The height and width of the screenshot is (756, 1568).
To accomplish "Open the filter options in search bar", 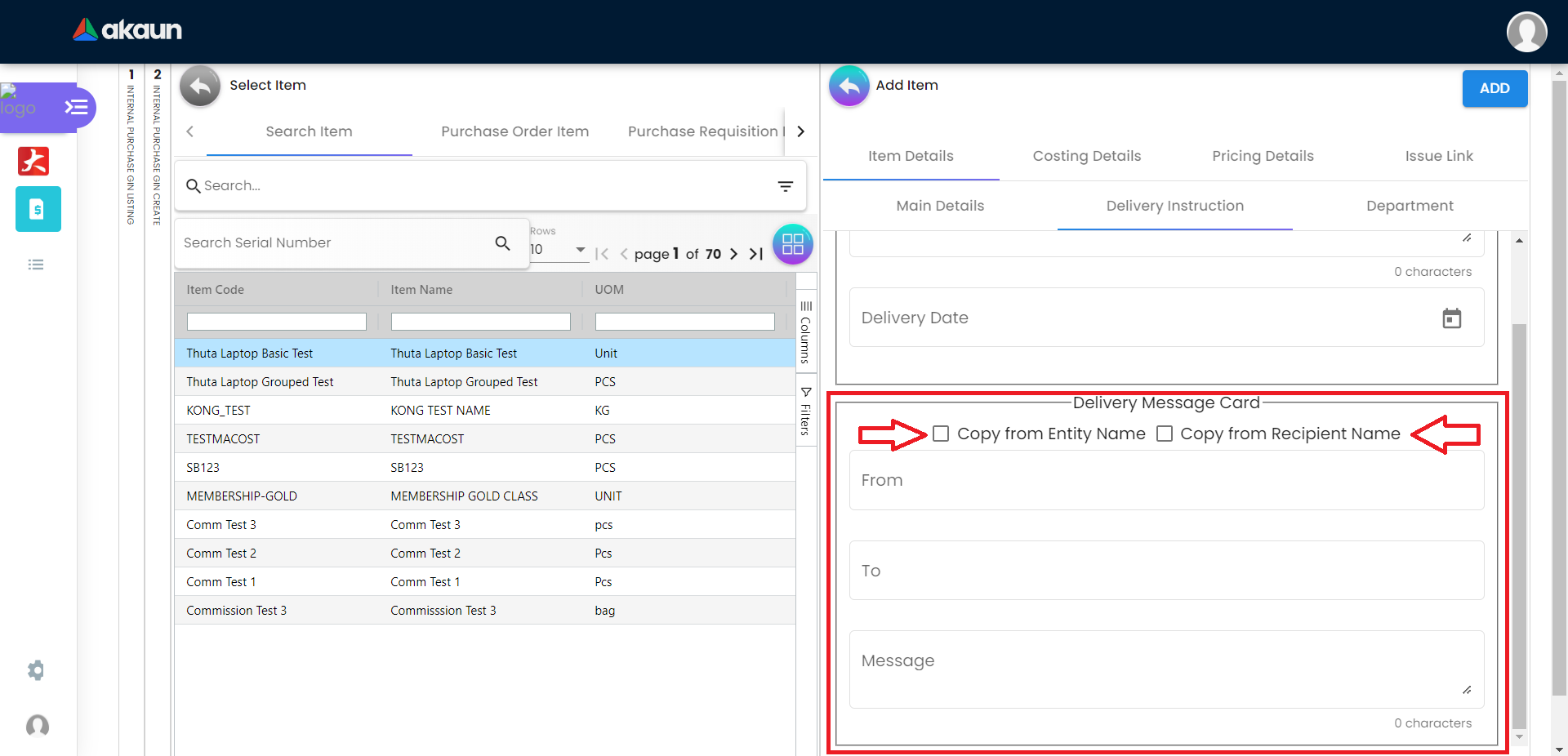I will coord(785,186).
